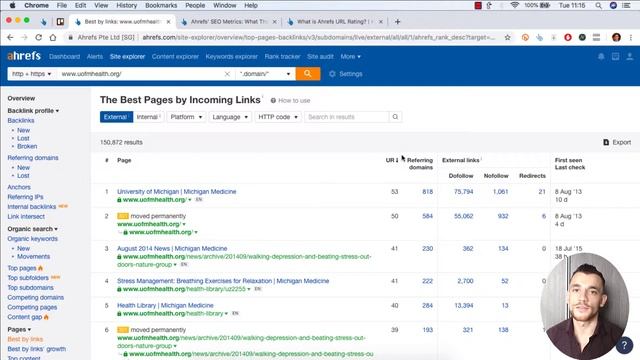The image size is (640, 360).
Task: Click the 818 referring domains value
Action: pyautogui.click(x=427, y=191)
